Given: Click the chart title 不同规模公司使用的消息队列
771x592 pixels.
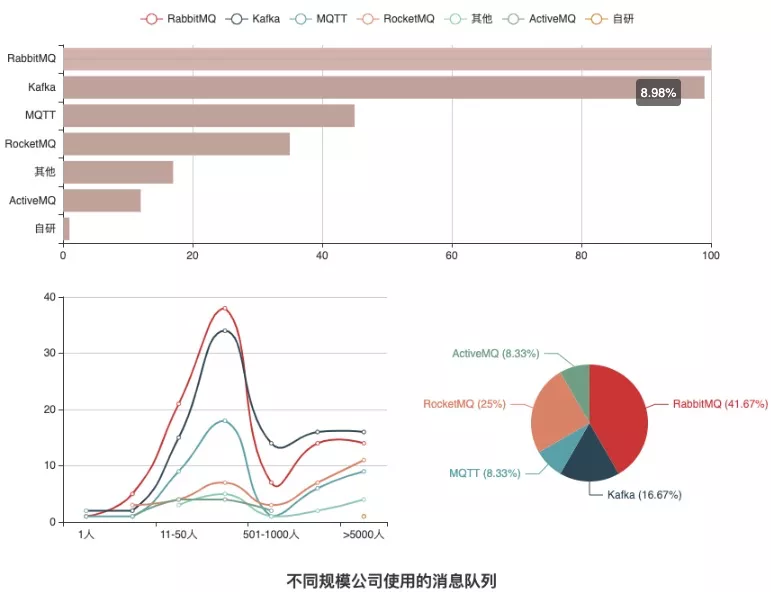Looking at the screenshot, I should point(391,581).
